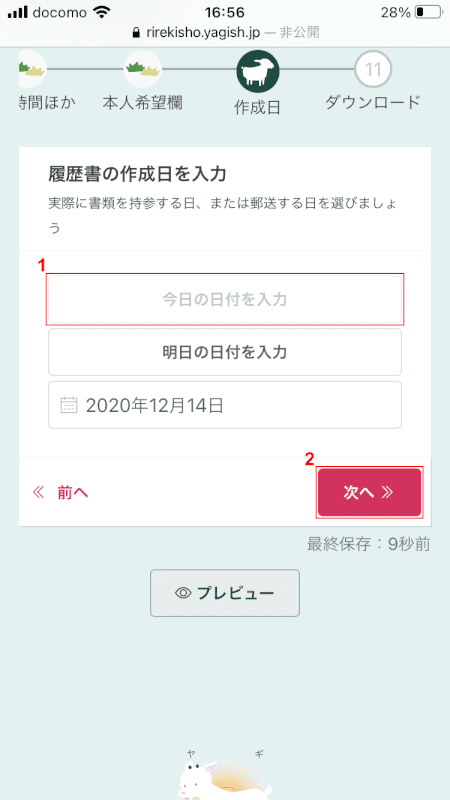
Task: Select the grass icon above 本人希望欄
Action: 143,68
